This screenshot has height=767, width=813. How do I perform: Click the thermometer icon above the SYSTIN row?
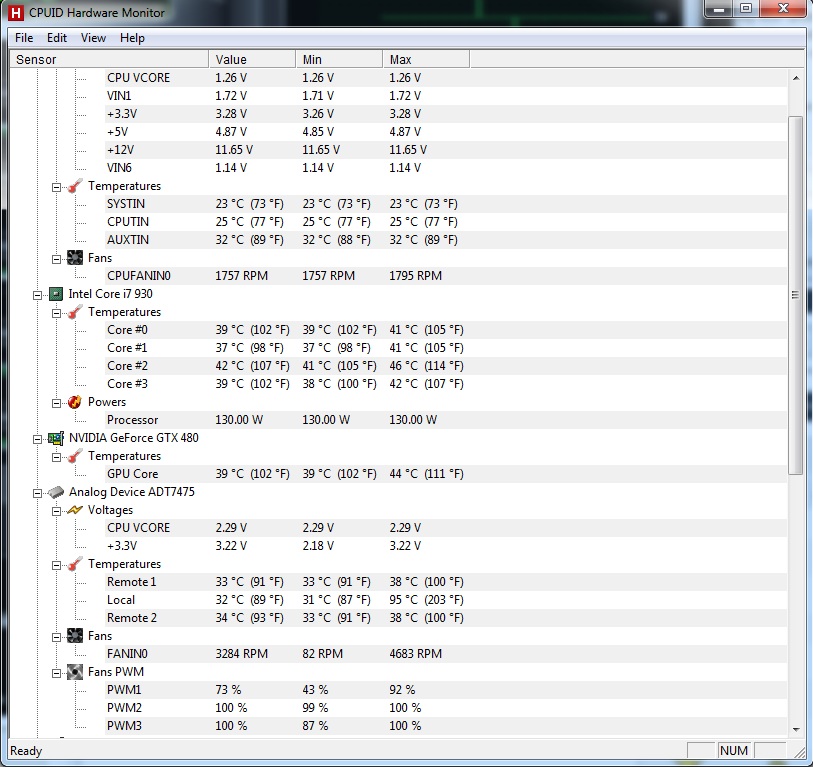pyautogui.click(x=75, y=186)
